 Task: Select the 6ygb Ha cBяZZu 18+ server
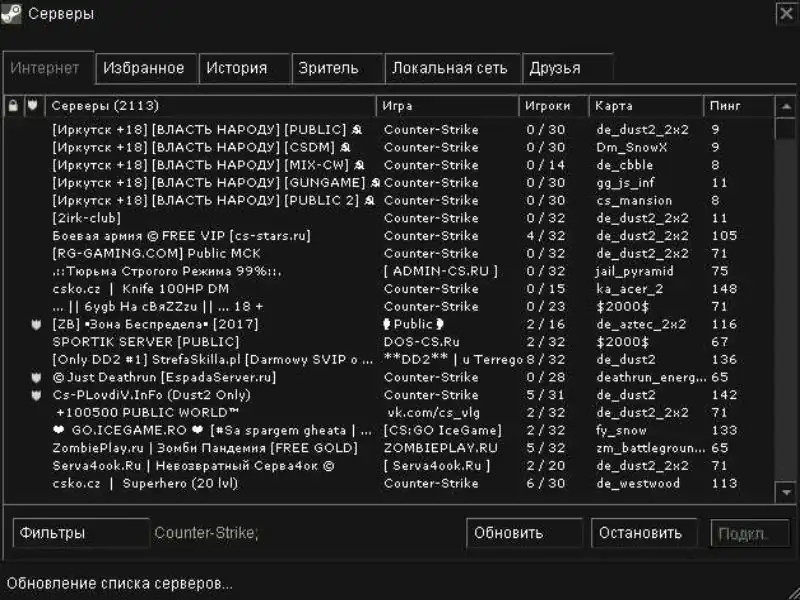click(389, 307)
